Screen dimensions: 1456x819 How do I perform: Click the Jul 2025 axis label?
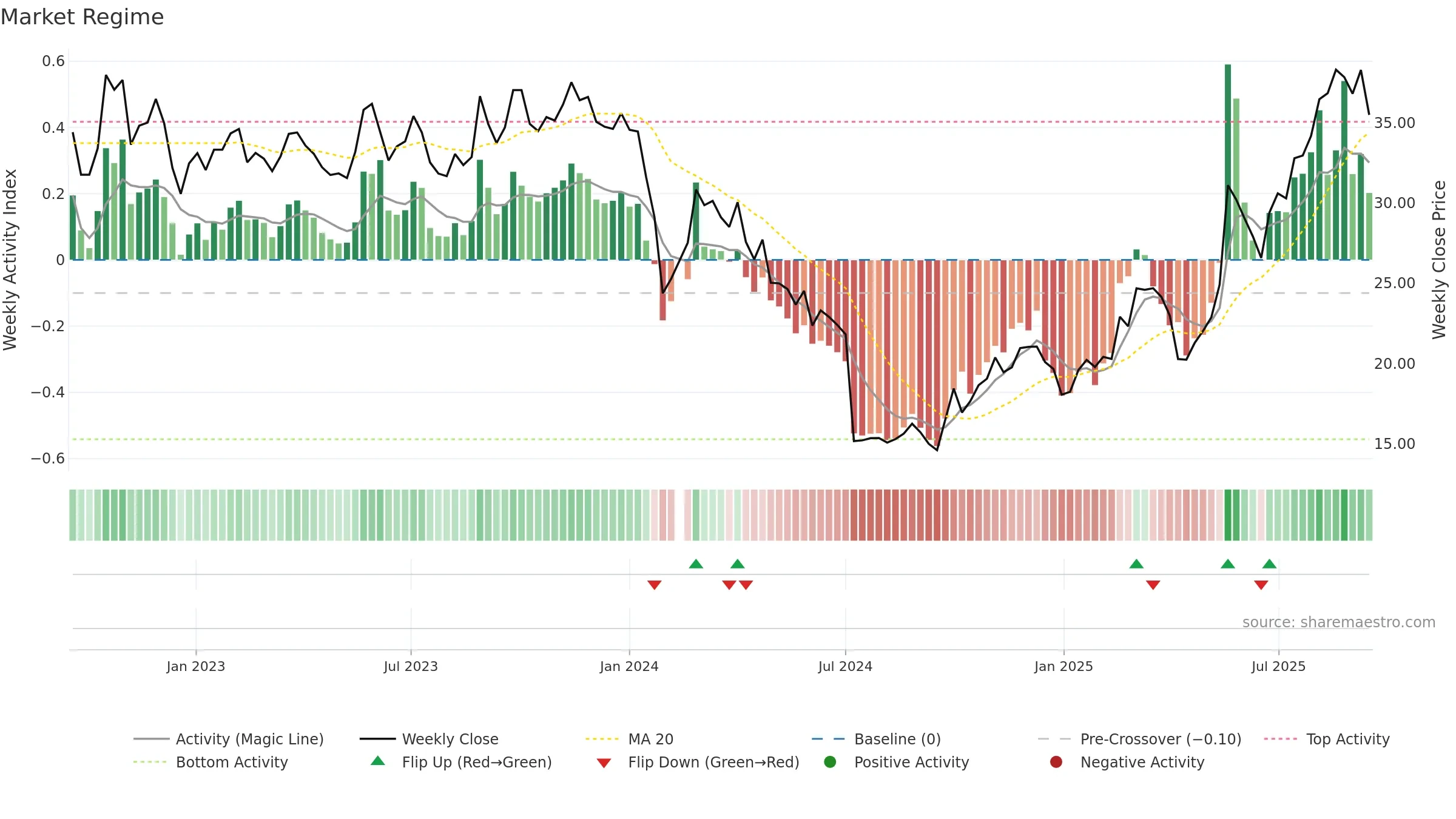tap(1278, 666)
